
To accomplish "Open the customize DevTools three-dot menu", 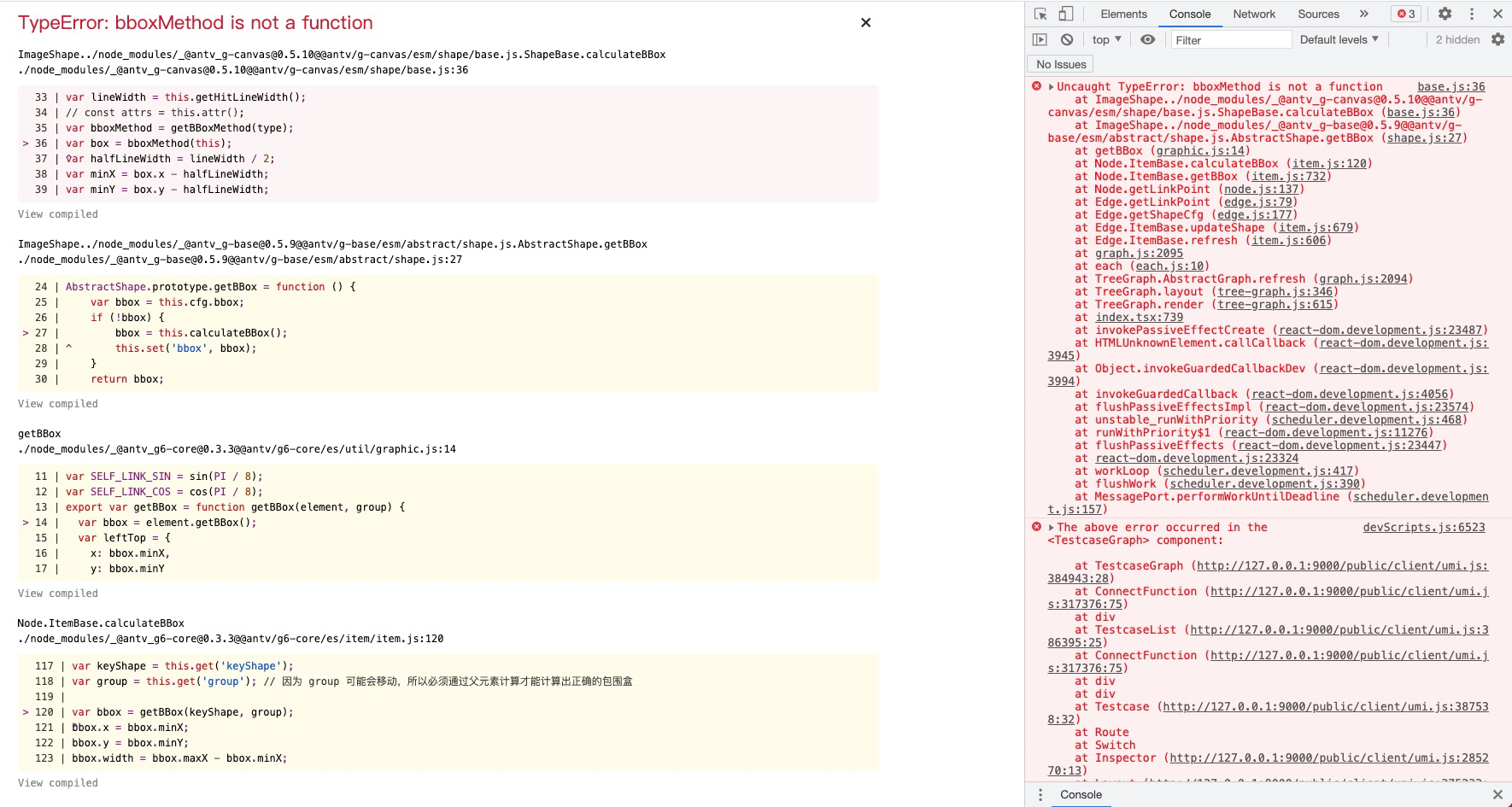I will click(1471, 14).
